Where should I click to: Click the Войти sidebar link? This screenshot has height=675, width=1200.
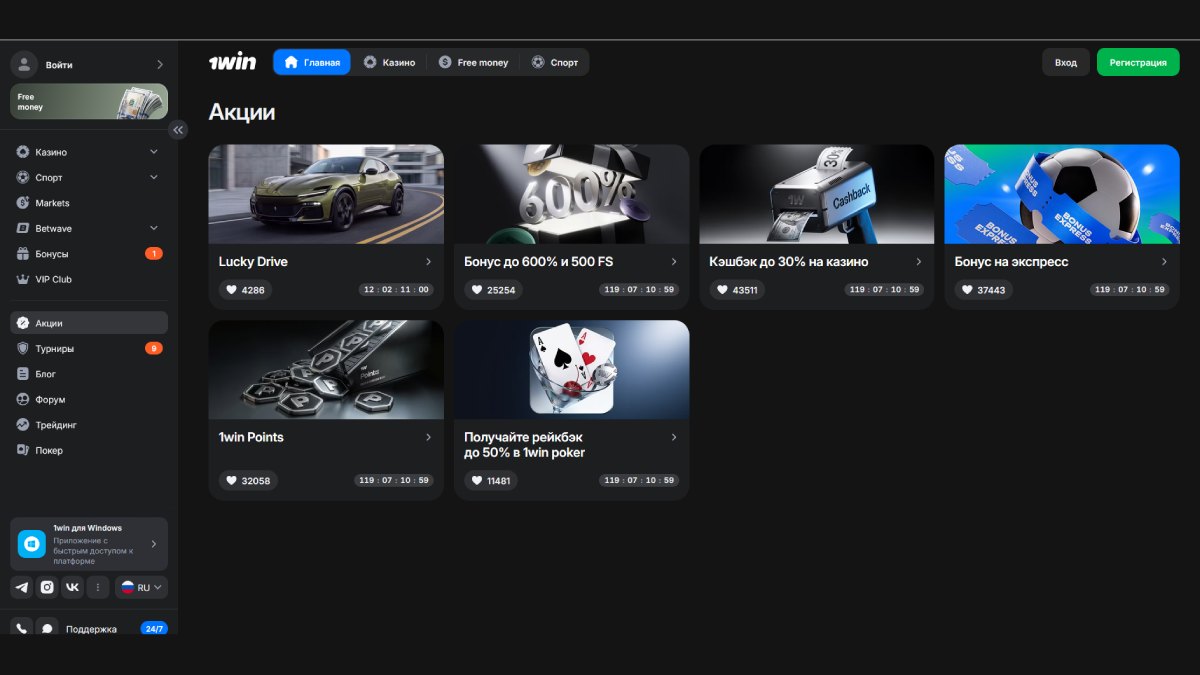pos(59,65)
